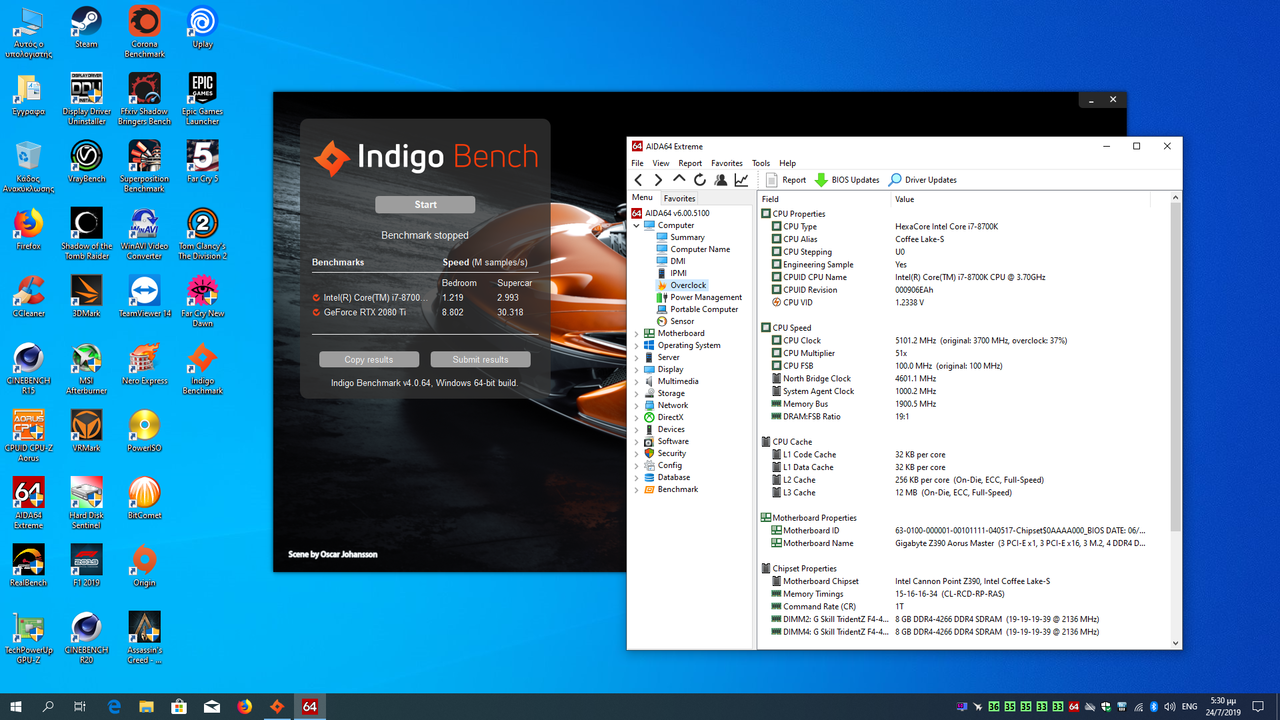Select the Uplay desktop icon

(202, 27)
